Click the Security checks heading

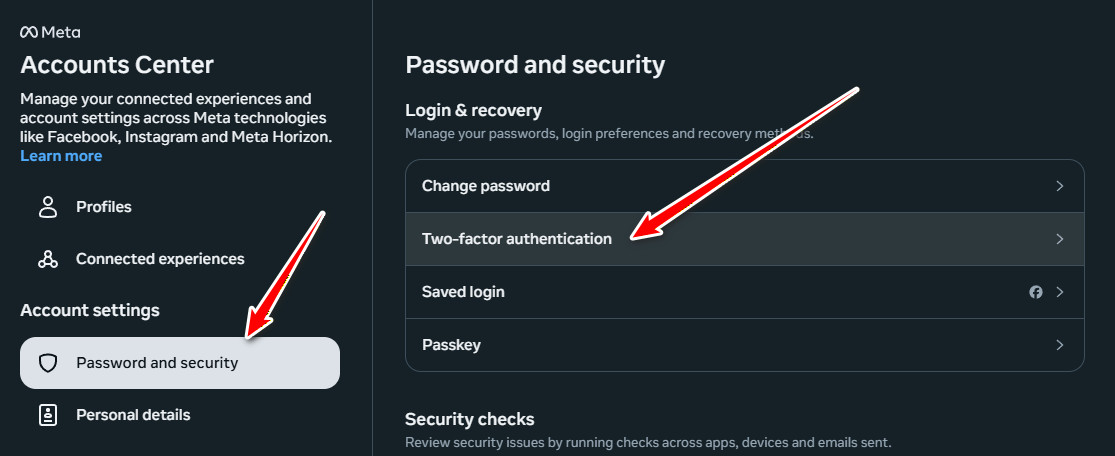click(470, 419)
